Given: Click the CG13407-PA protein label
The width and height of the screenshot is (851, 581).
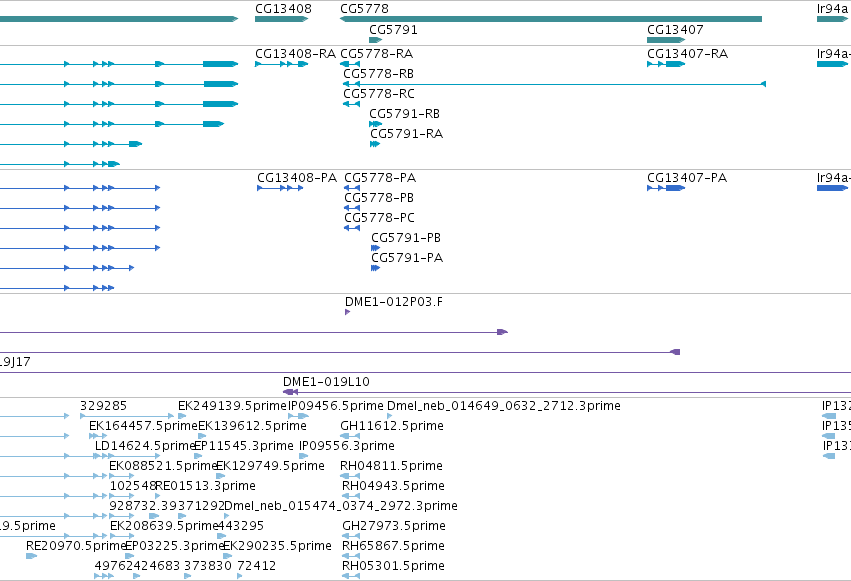Looking at the screenshot, I should [687, 178].
